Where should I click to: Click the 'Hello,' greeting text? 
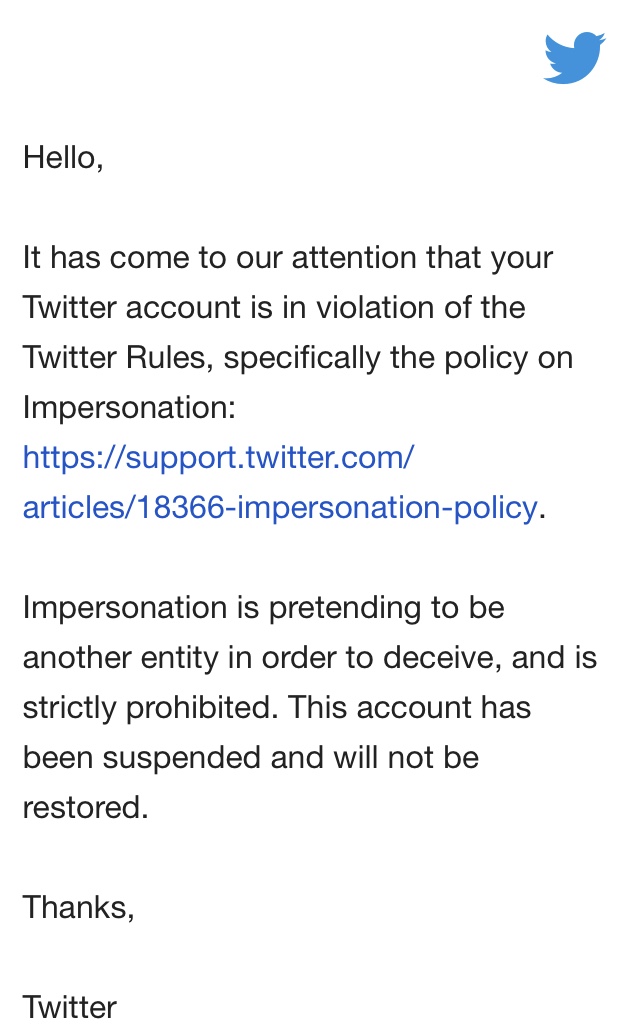(63, 158)
